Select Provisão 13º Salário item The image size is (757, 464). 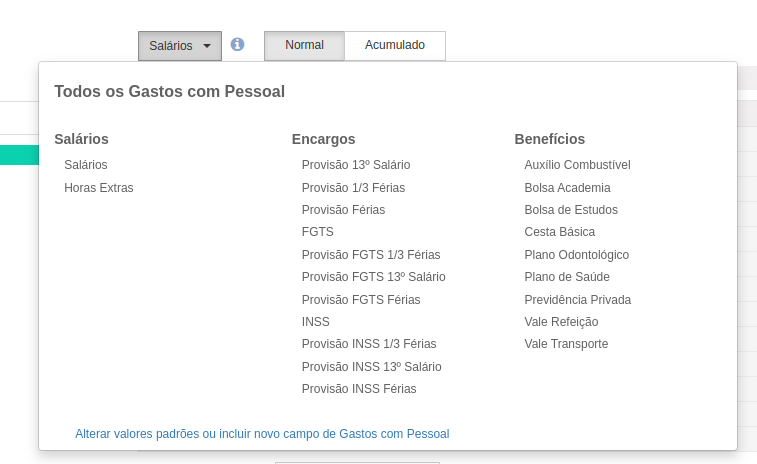click(x=356, y=165)
